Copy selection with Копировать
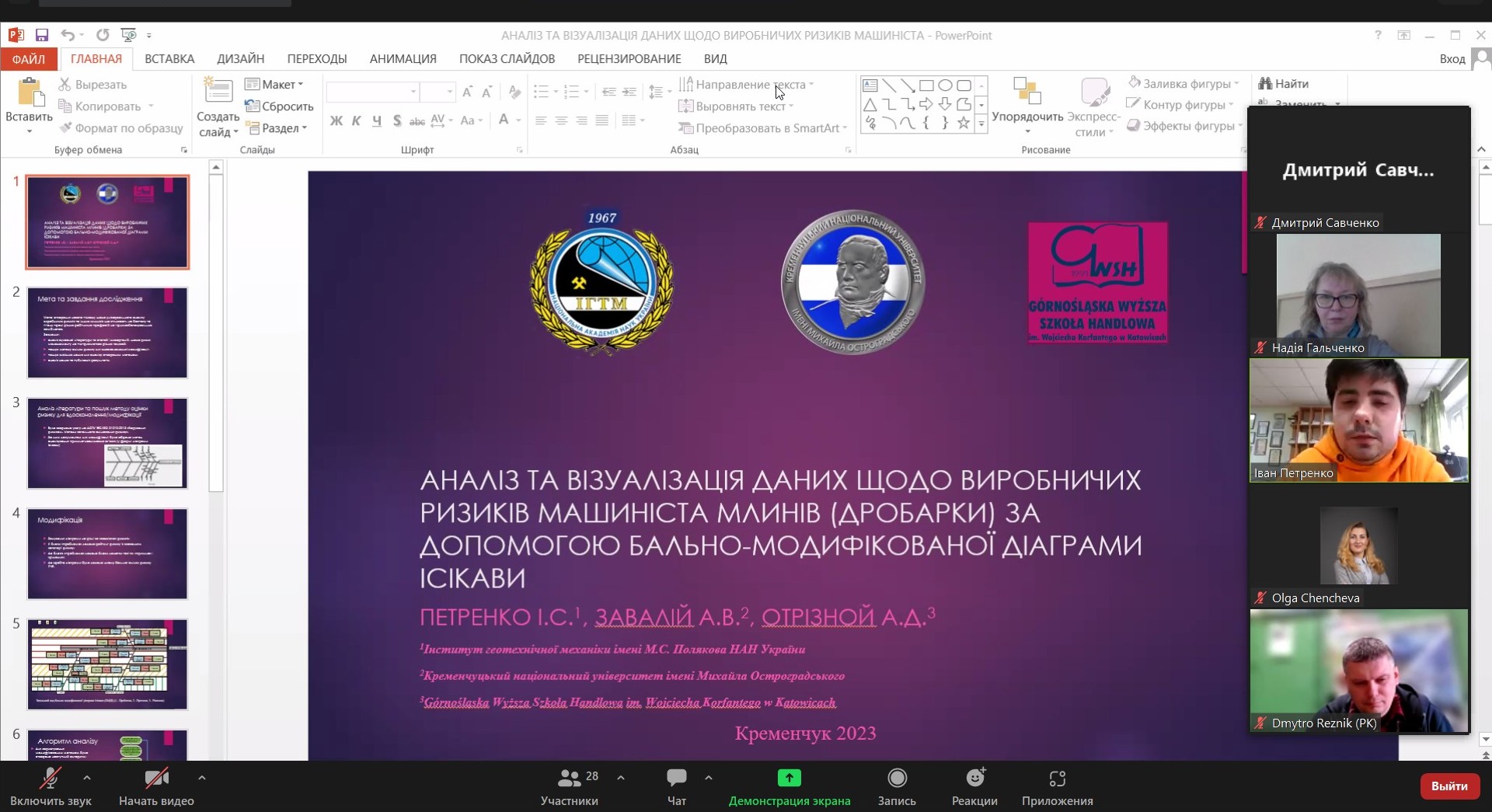Viewport: 1492px width, 812px height. [106, 106]
